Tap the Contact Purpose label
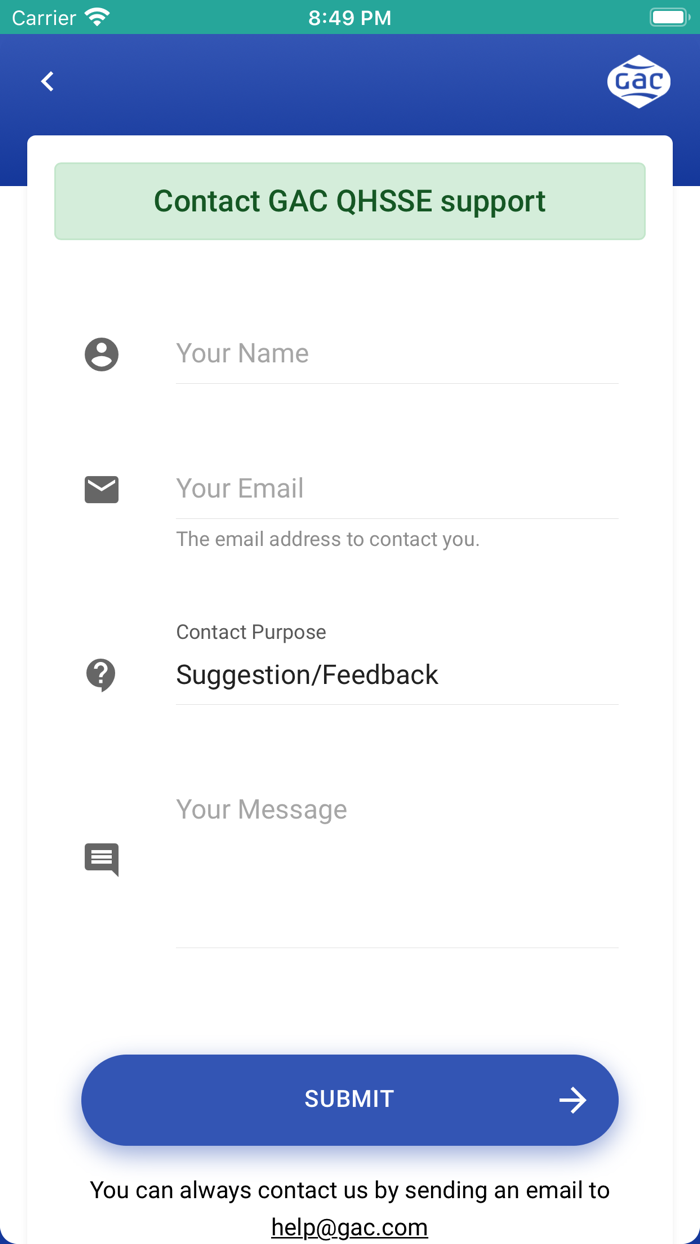 click(x=251, y=632)
